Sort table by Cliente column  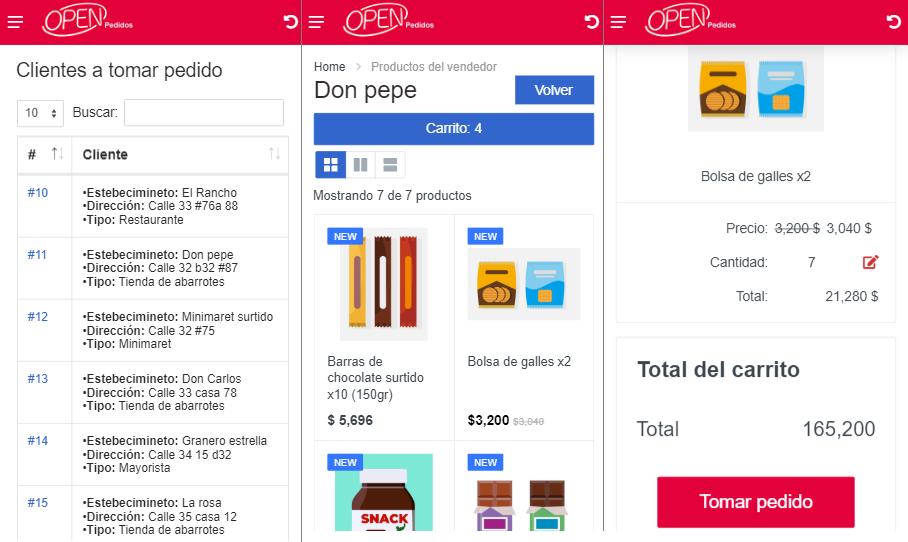coord(274,154)
